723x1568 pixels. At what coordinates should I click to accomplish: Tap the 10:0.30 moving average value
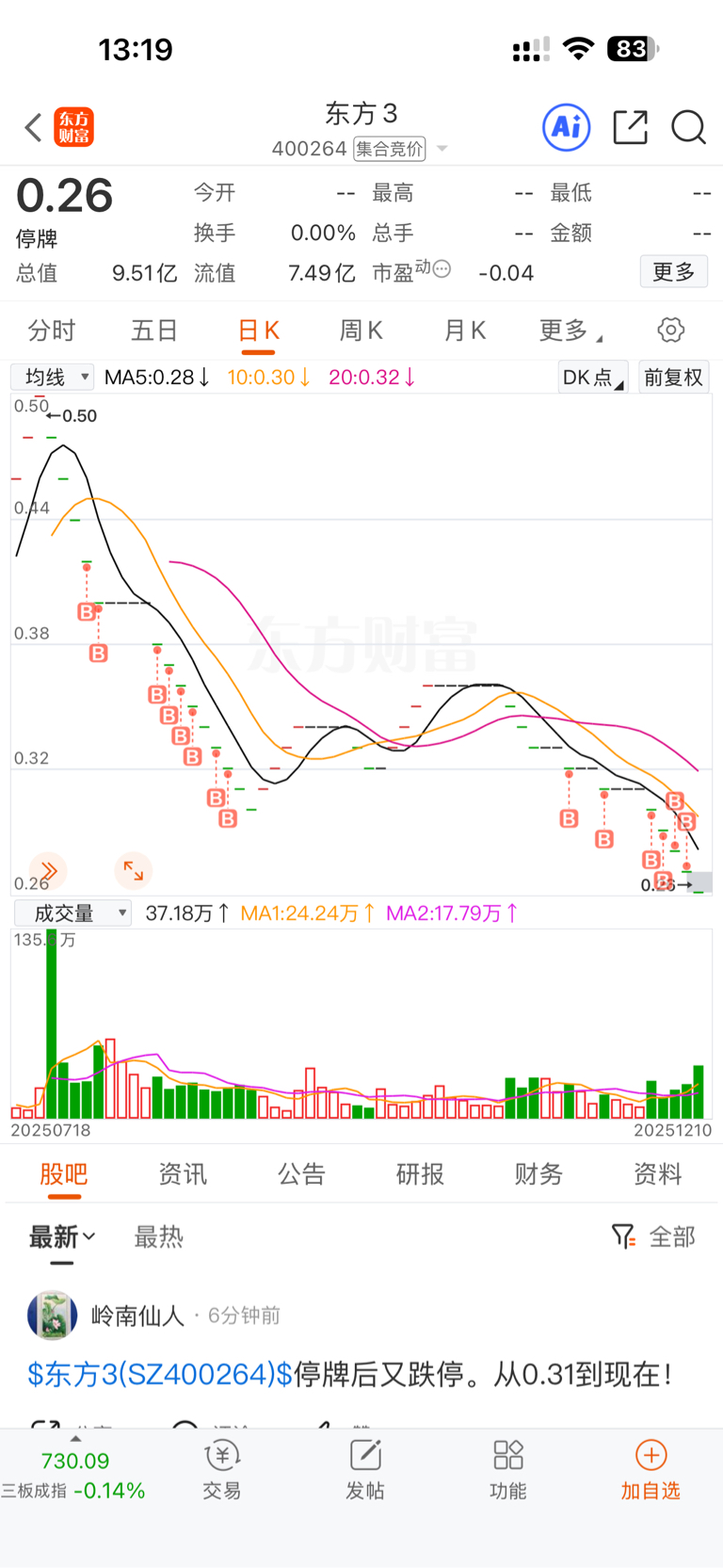coord(269,378)
